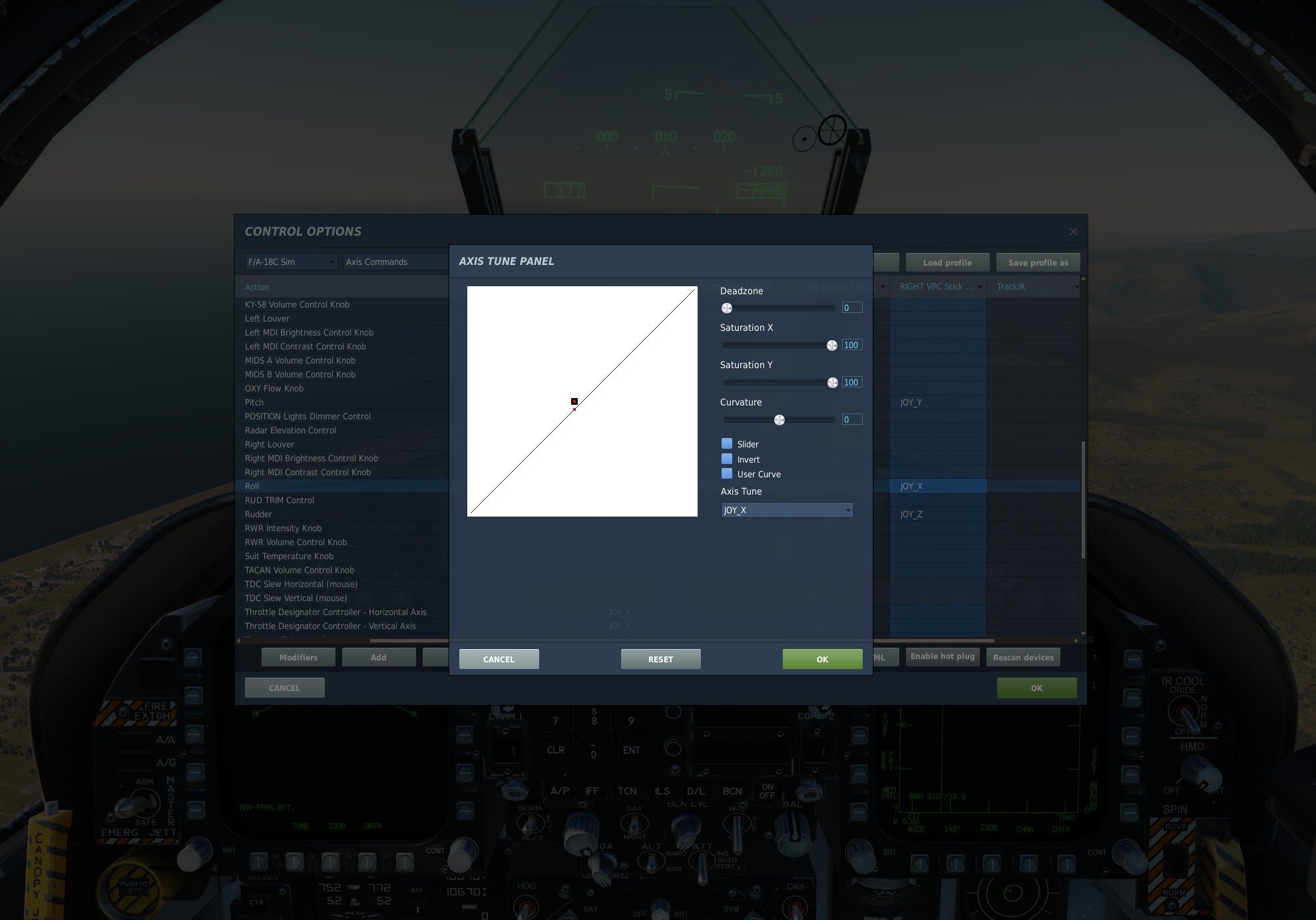Select the Left Louver row
Screen dimensions: 1316x920
pyautogui.click(x=342, y=318)
